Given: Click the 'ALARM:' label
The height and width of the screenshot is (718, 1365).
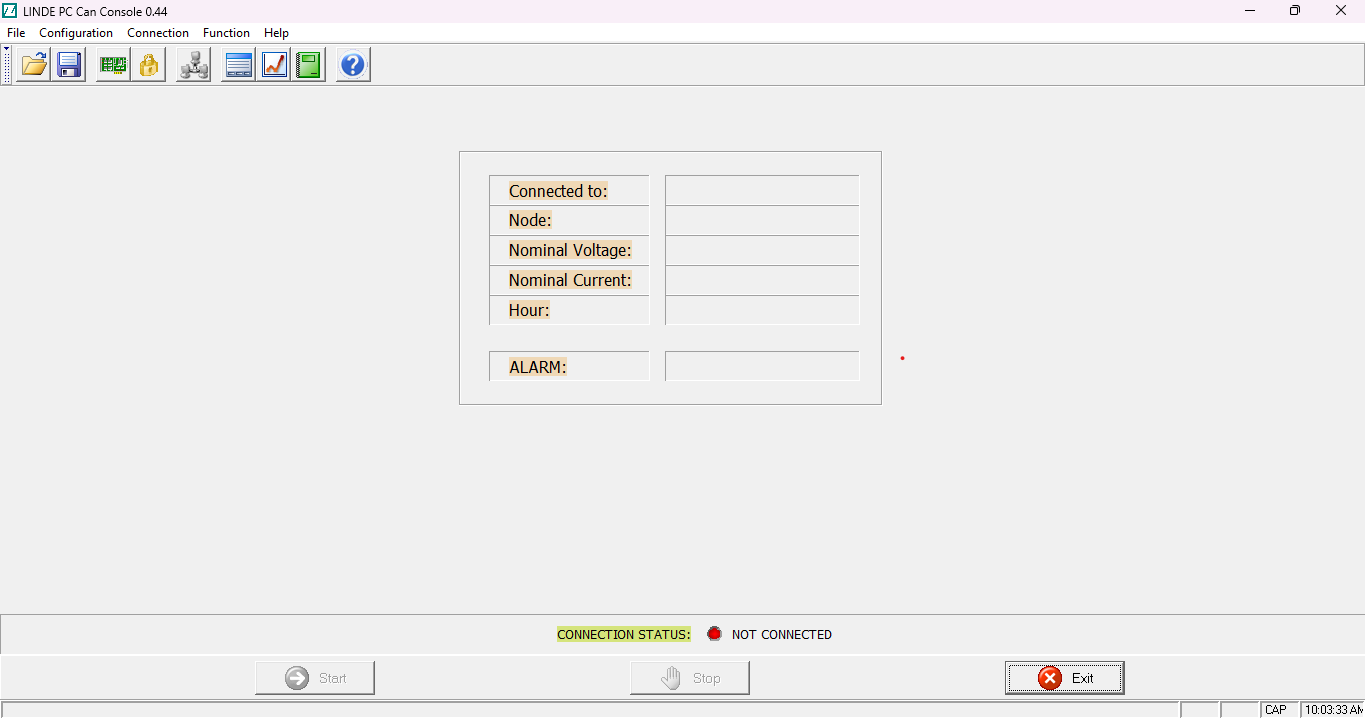Looking at the screenshot, I should tap(538, 367).
